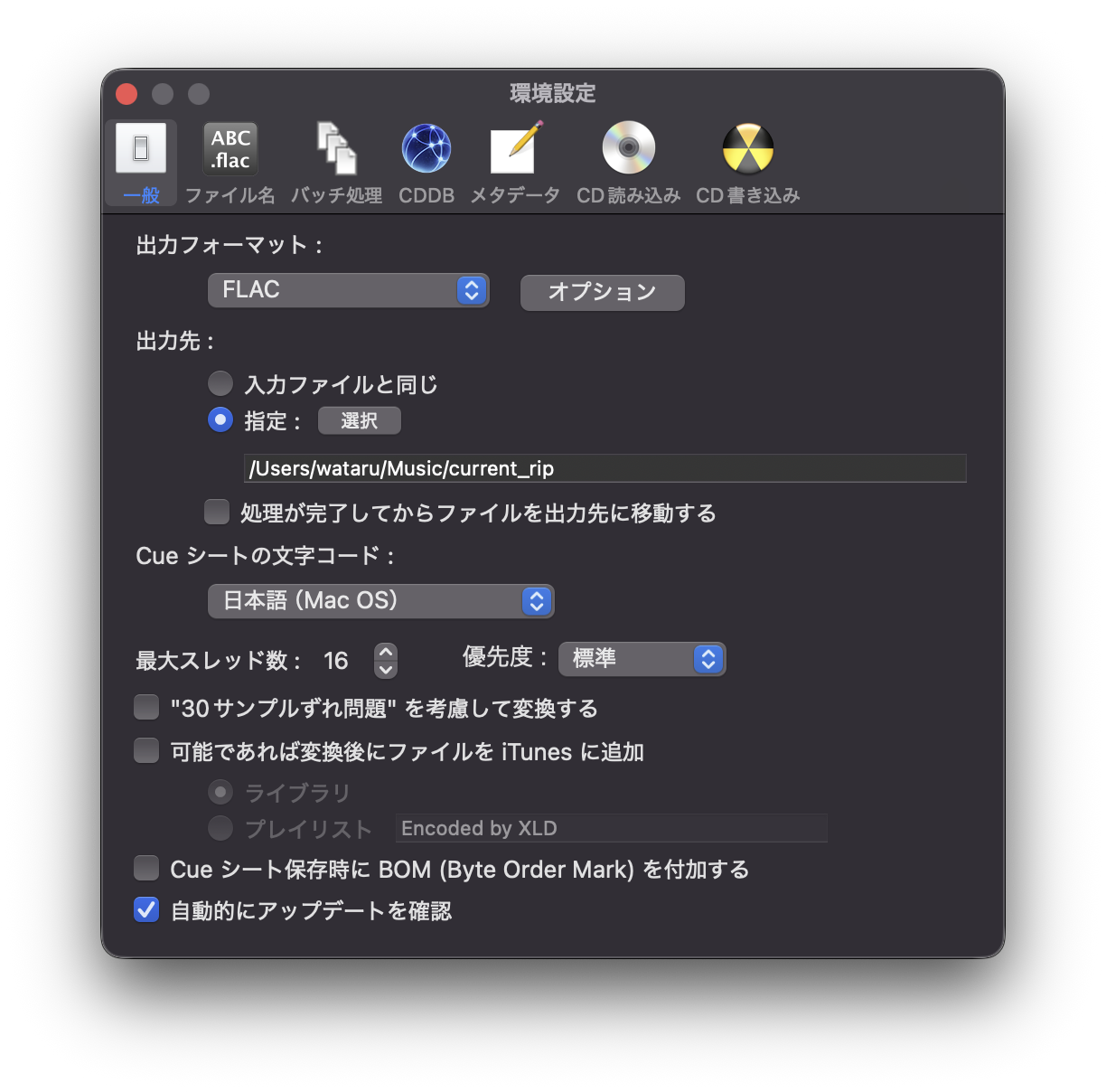Screen dimensions: 1106x1092
Task: Select the 一般 switch icon
Action: [141, 150]
